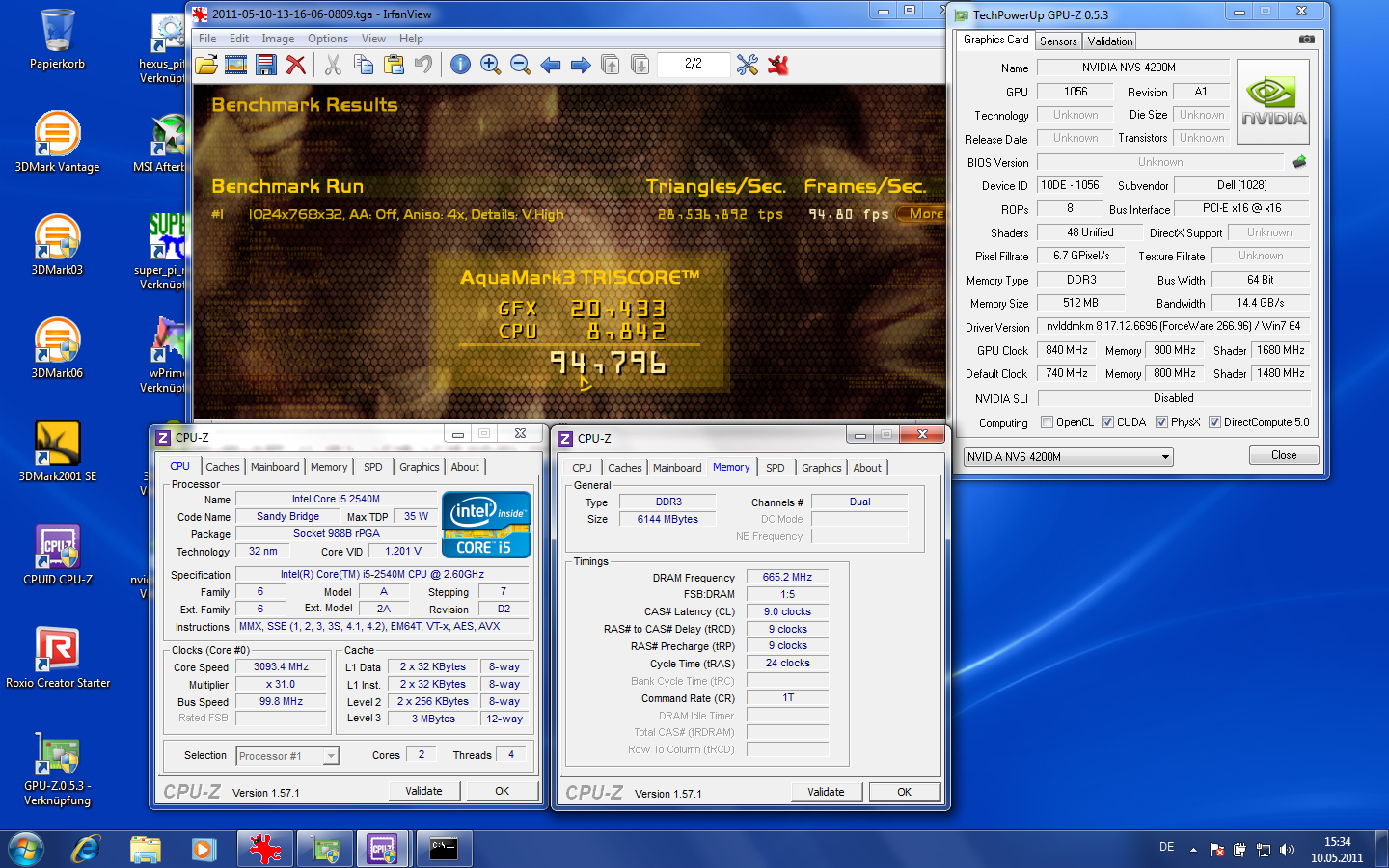Open Papierkorb recycle bin icon

click(x=57, y=39)
